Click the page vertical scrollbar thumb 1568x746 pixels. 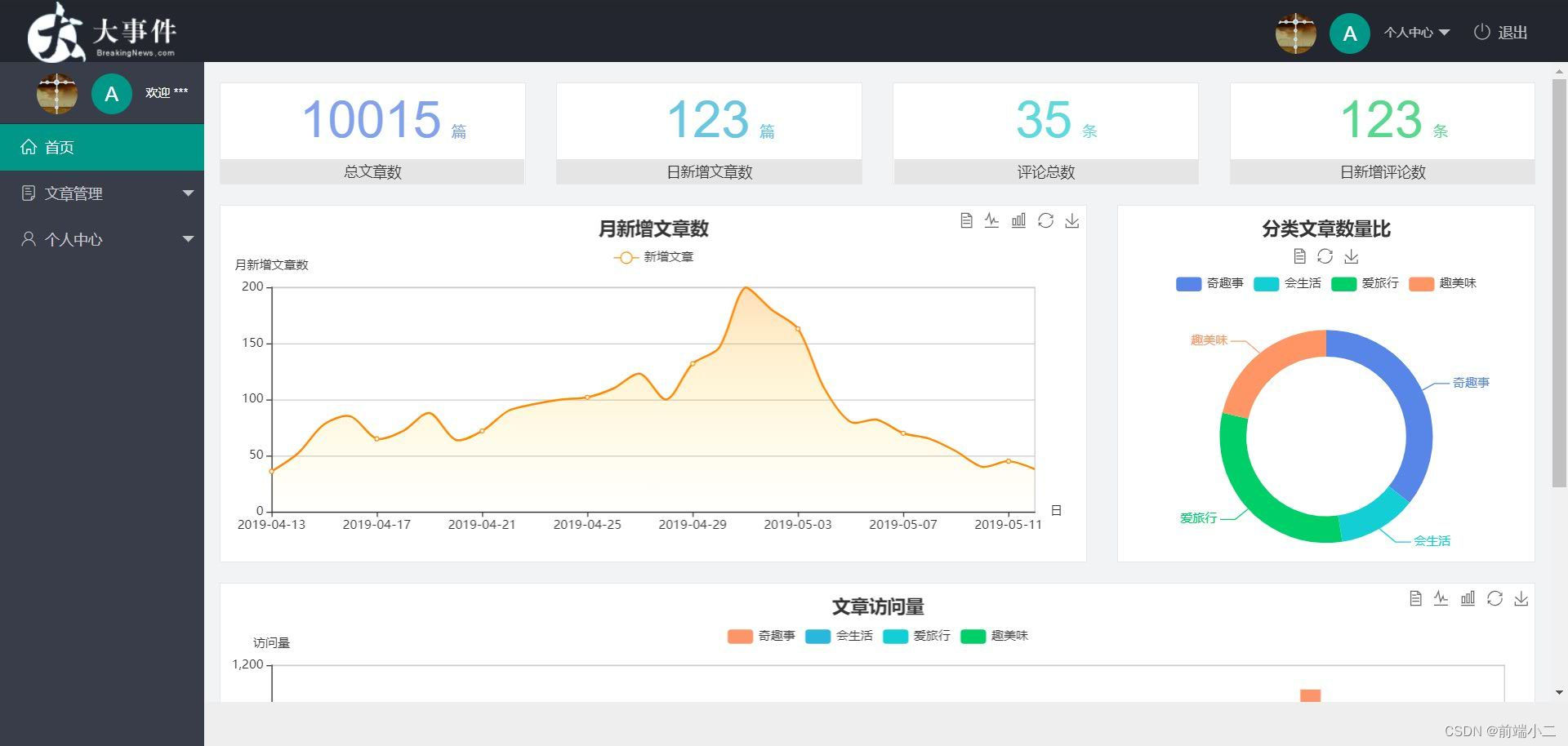1559,283
